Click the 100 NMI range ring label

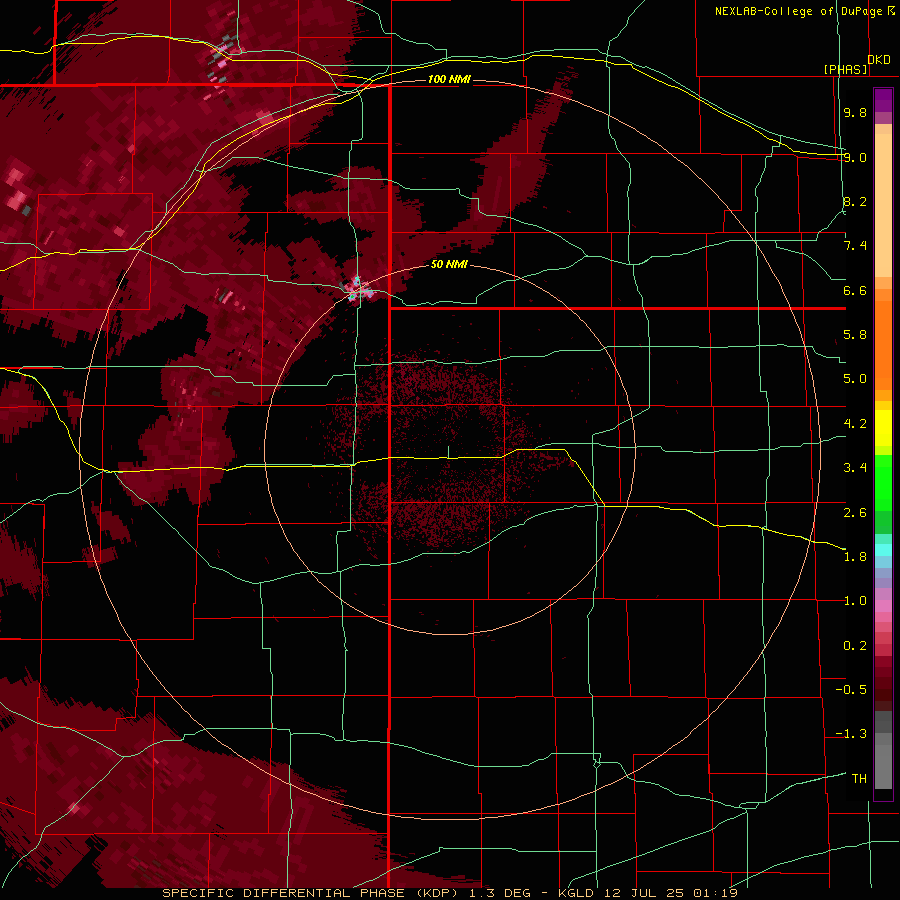point(449,79)
